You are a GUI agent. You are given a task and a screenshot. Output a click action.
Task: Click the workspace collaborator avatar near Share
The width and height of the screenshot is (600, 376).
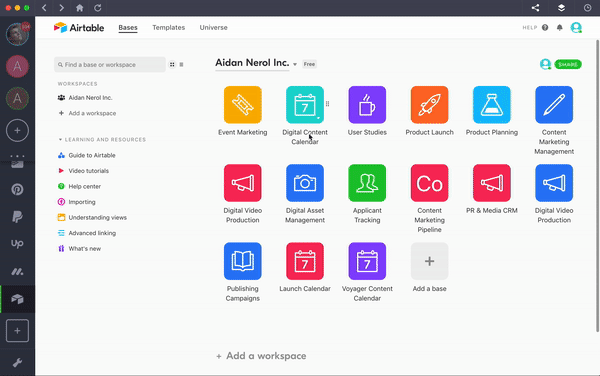click(545, 64)
